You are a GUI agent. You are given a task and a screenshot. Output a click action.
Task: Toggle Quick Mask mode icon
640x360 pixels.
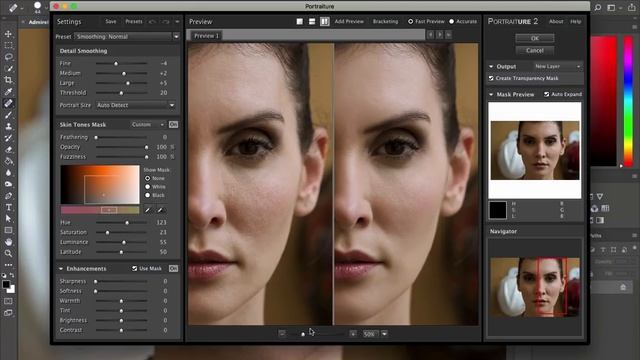[8, 301]
